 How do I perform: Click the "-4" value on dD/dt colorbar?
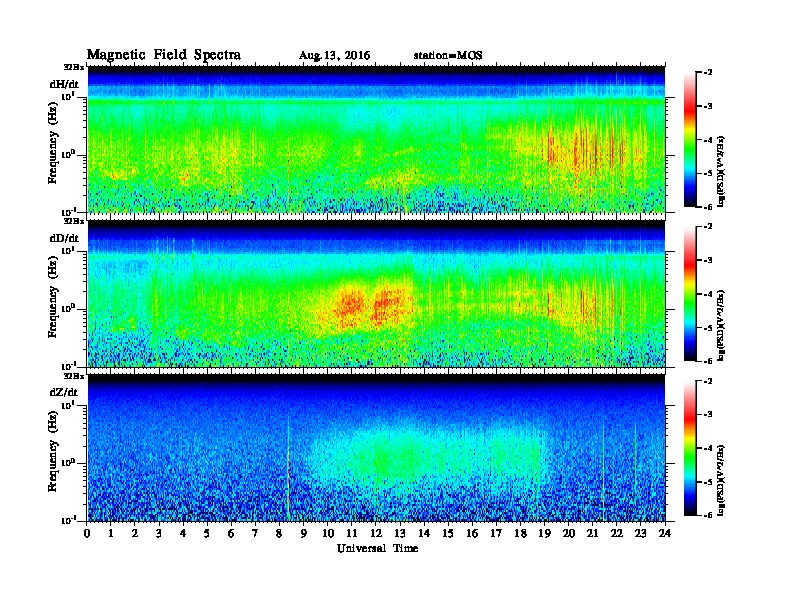(708, 294)
